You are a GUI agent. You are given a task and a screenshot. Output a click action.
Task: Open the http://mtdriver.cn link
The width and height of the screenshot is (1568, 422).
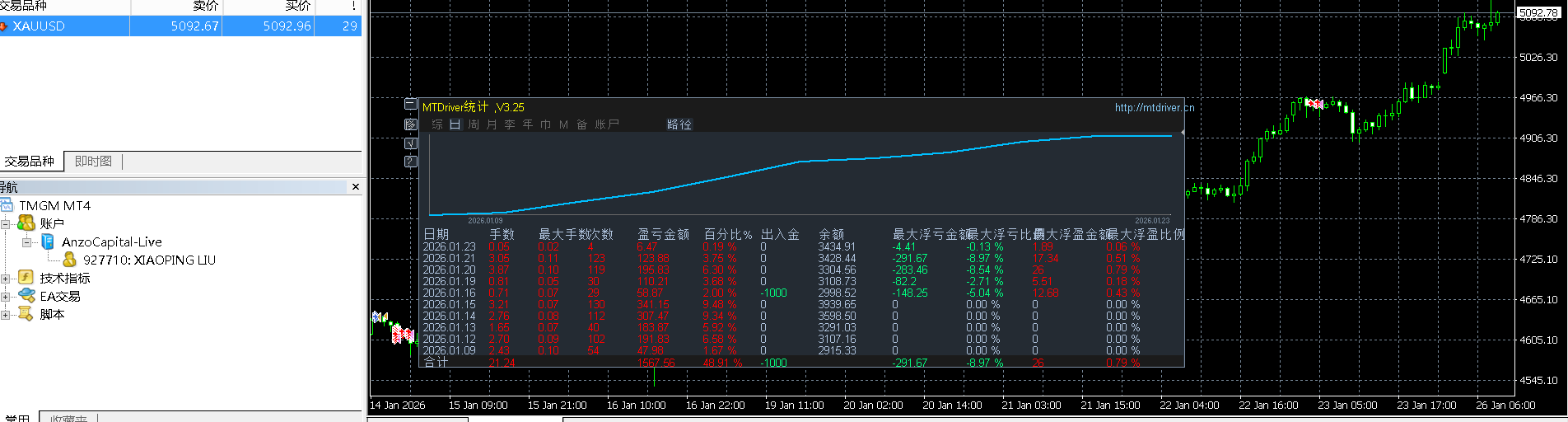pos(1154,107)
